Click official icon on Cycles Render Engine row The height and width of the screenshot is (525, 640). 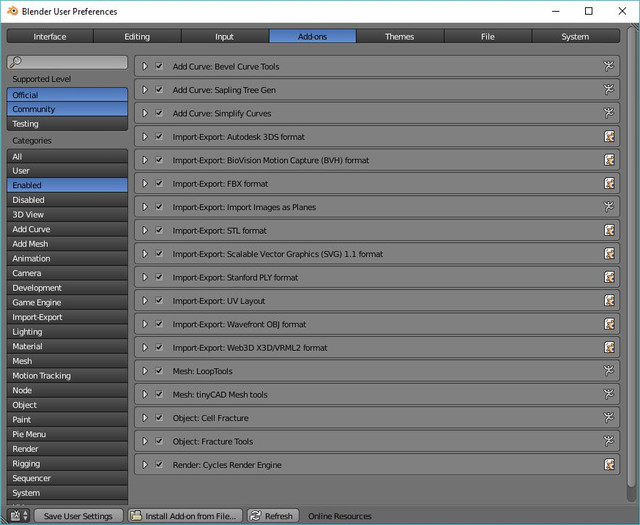609,465
